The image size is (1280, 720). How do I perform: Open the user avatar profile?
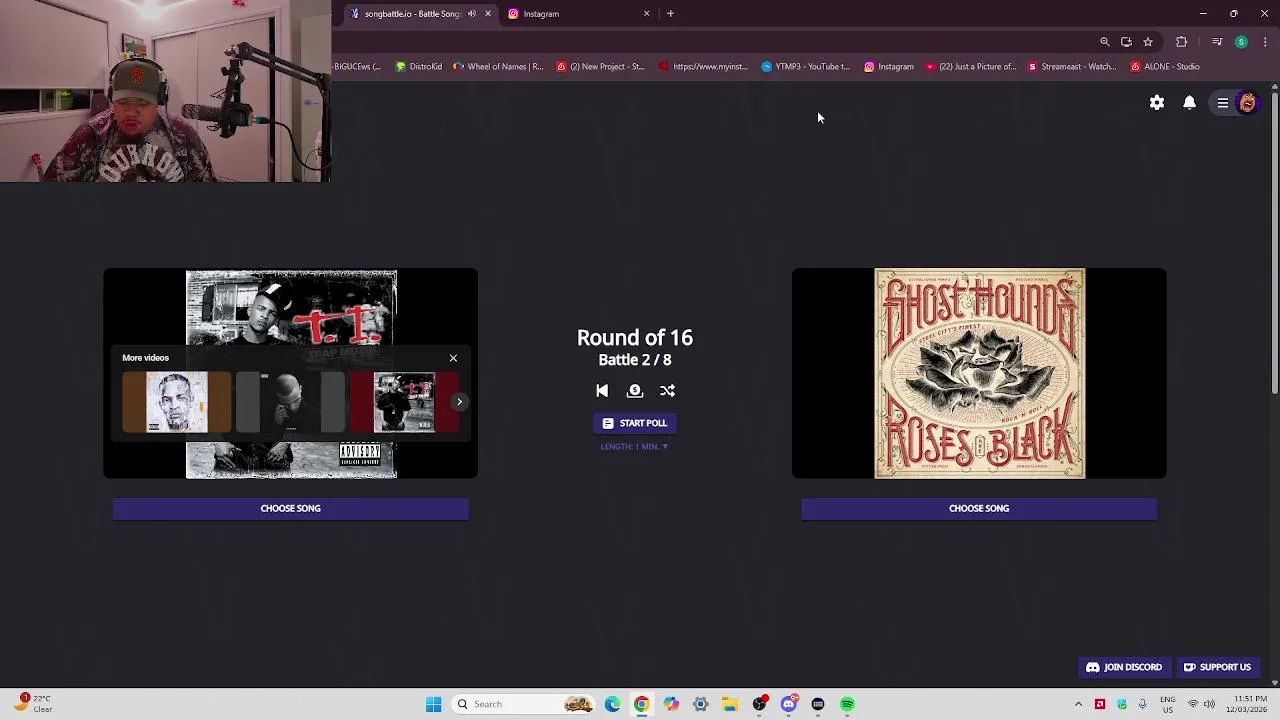1247,103
